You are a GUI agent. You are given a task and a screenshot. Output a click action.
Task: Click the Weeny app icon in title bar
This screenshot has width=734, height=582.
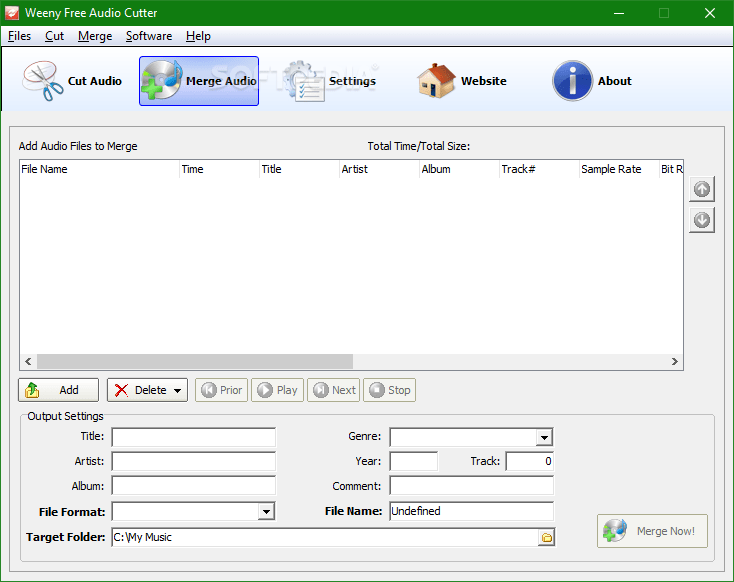coord(12,13)
